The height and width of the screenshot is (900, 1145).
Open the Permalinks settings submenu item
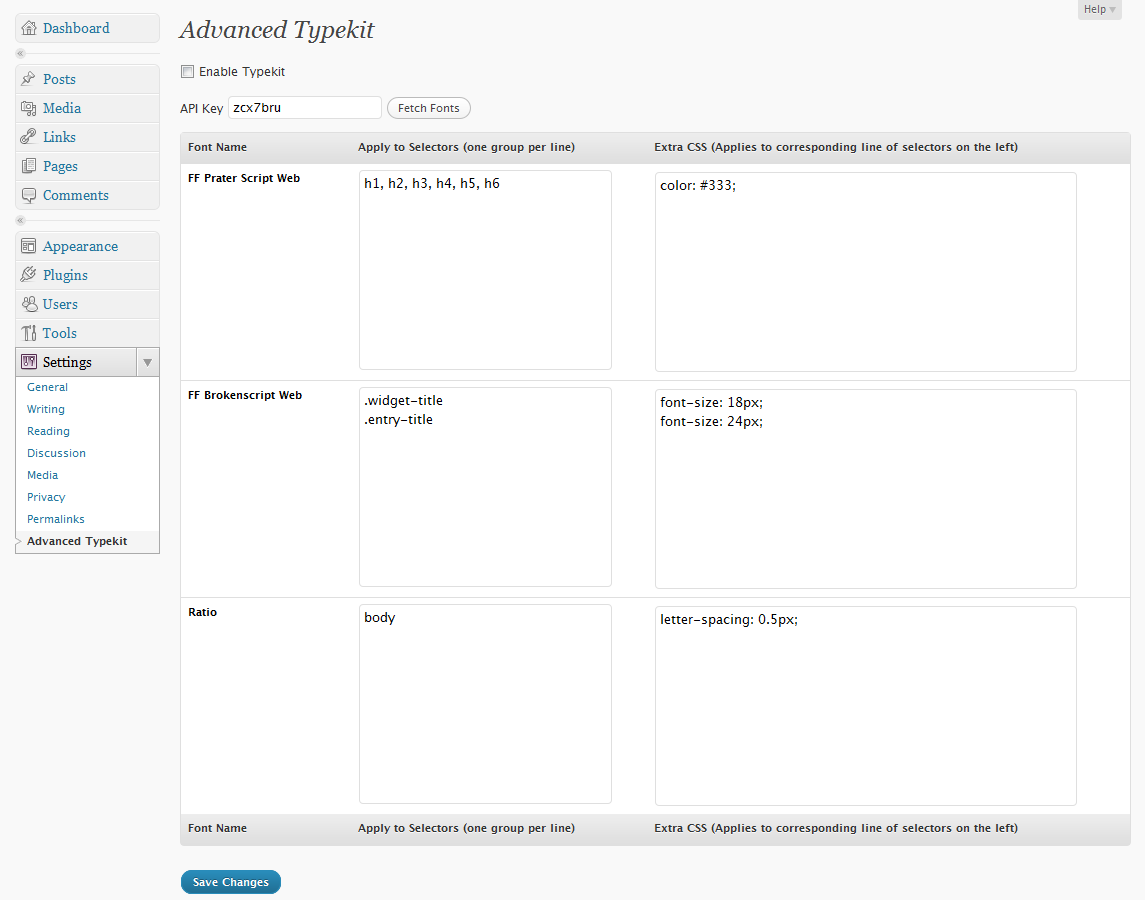[56, 519]
